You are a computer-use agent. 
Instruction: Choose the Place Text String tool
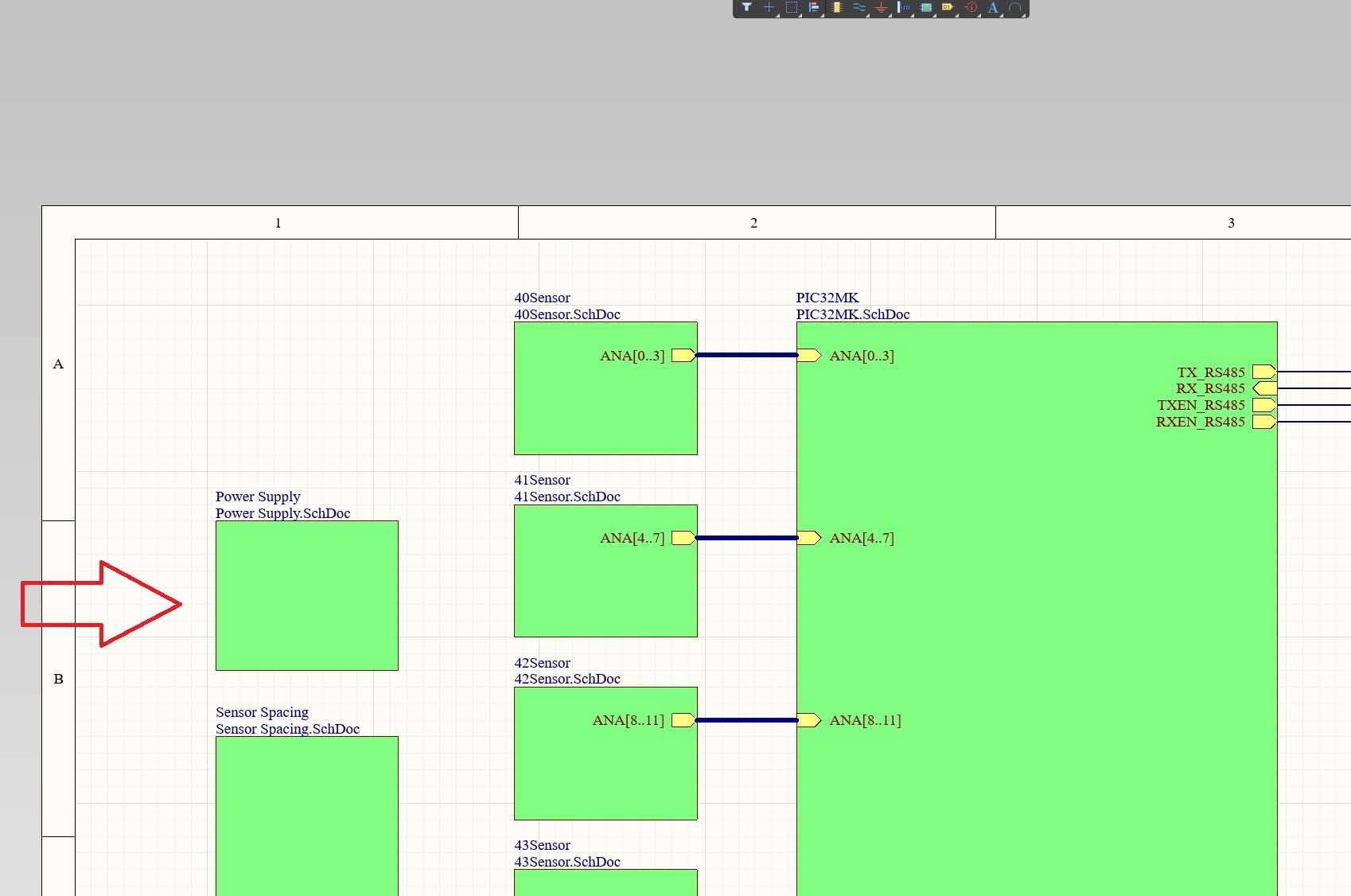click(x=993, y=7)
